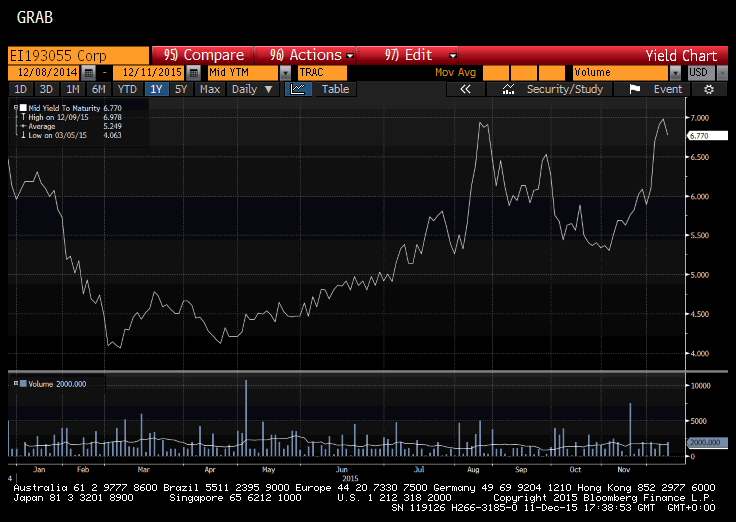736x522 pixels.
Task: Collapse the Mid Yield legend box
Action: pos(15,108)
